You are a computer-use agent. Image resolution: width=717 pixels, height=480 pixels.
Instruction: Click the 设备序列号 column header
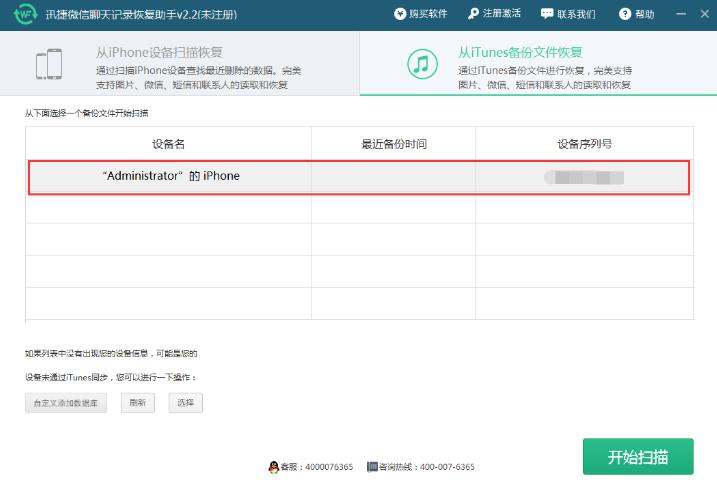(x=584, y=144)
